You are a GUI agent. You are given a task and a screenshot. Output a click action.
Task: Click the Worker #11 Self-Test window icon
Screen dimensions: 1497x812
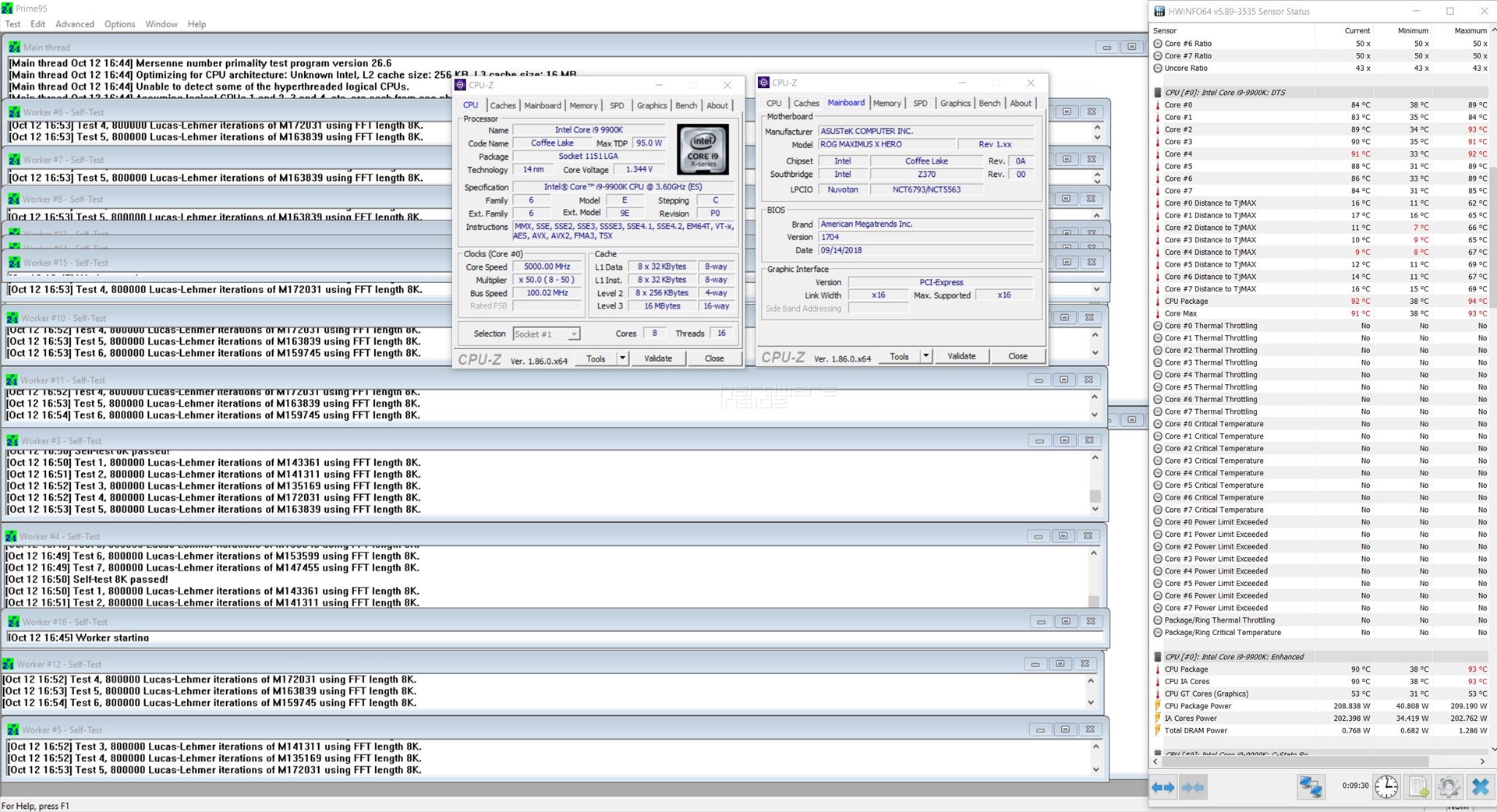(12, 380)
